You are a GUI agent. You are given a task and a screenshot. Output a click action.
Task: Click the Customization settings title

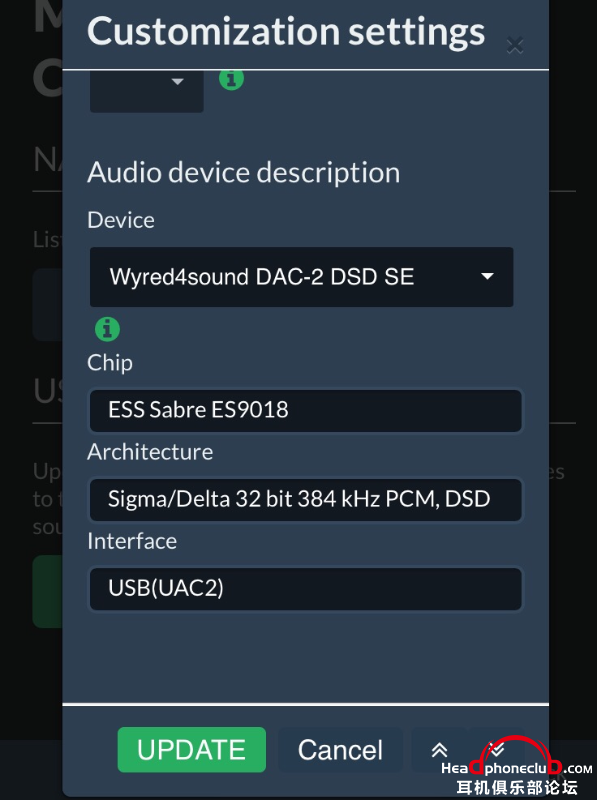tap(286, 32)
